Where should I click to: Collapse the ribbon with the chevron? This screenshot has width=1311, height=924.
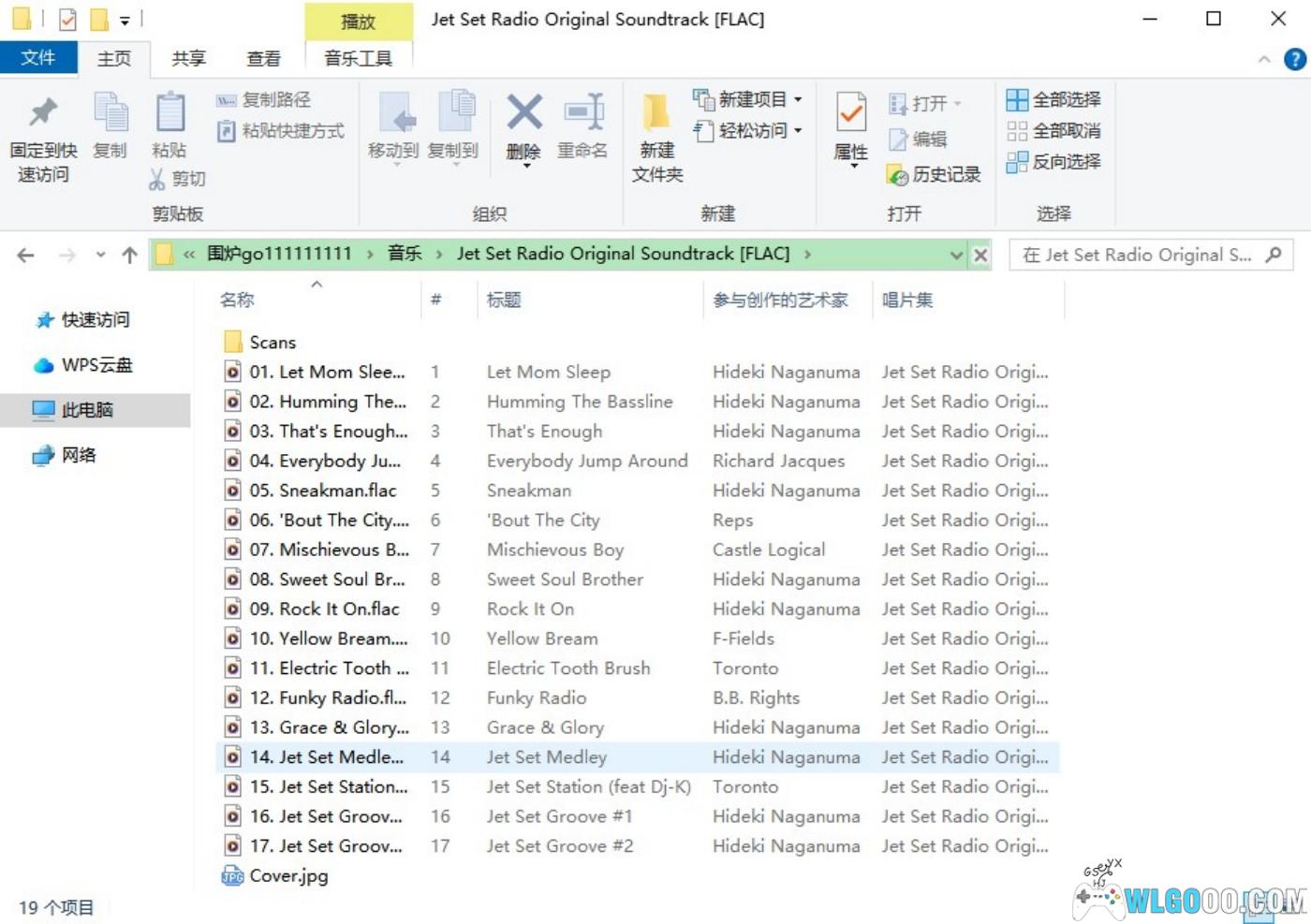click(x=1263, y=59)
